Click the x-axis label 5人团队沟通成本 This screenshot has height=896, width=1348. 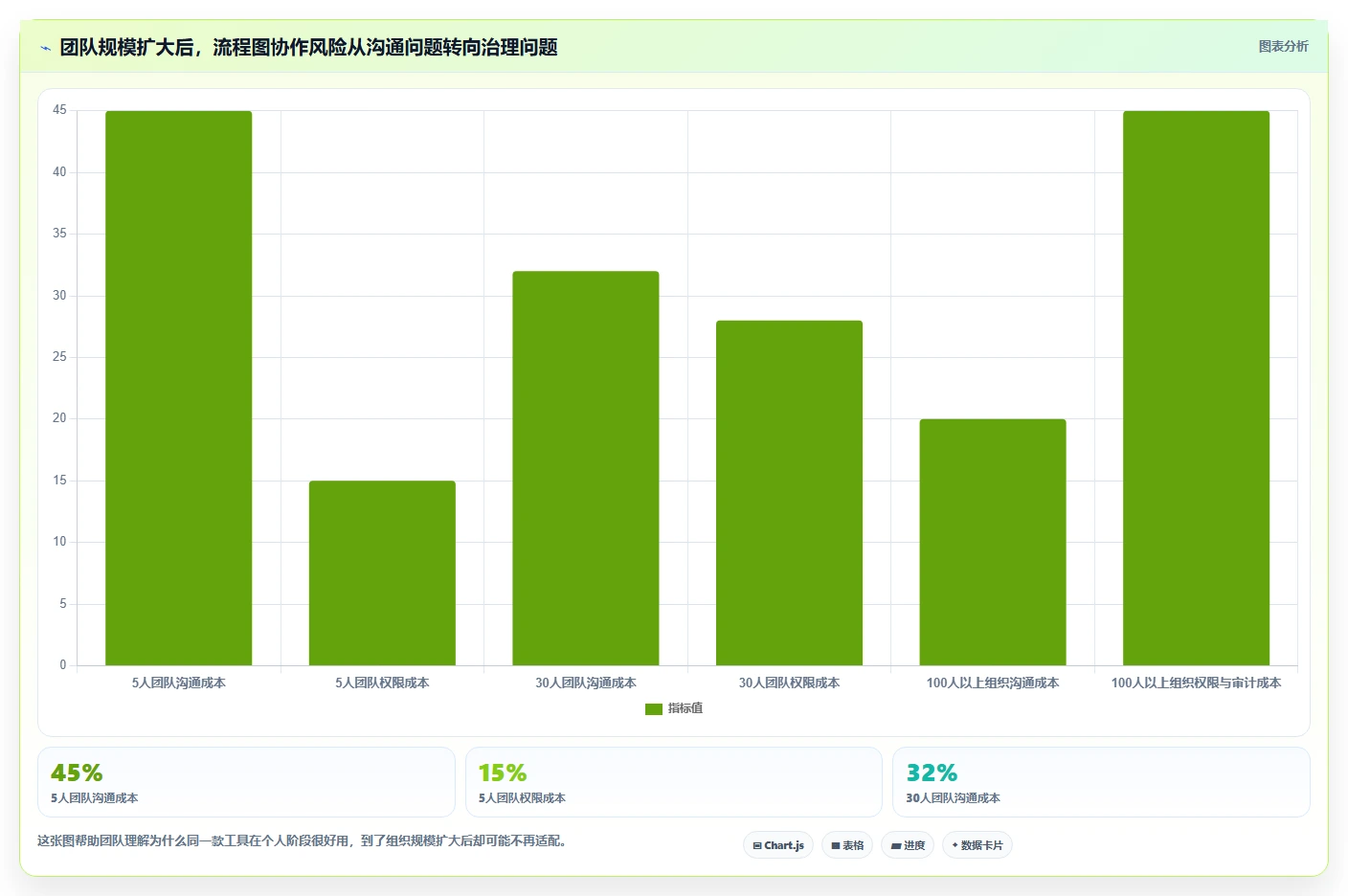point(179,683)
